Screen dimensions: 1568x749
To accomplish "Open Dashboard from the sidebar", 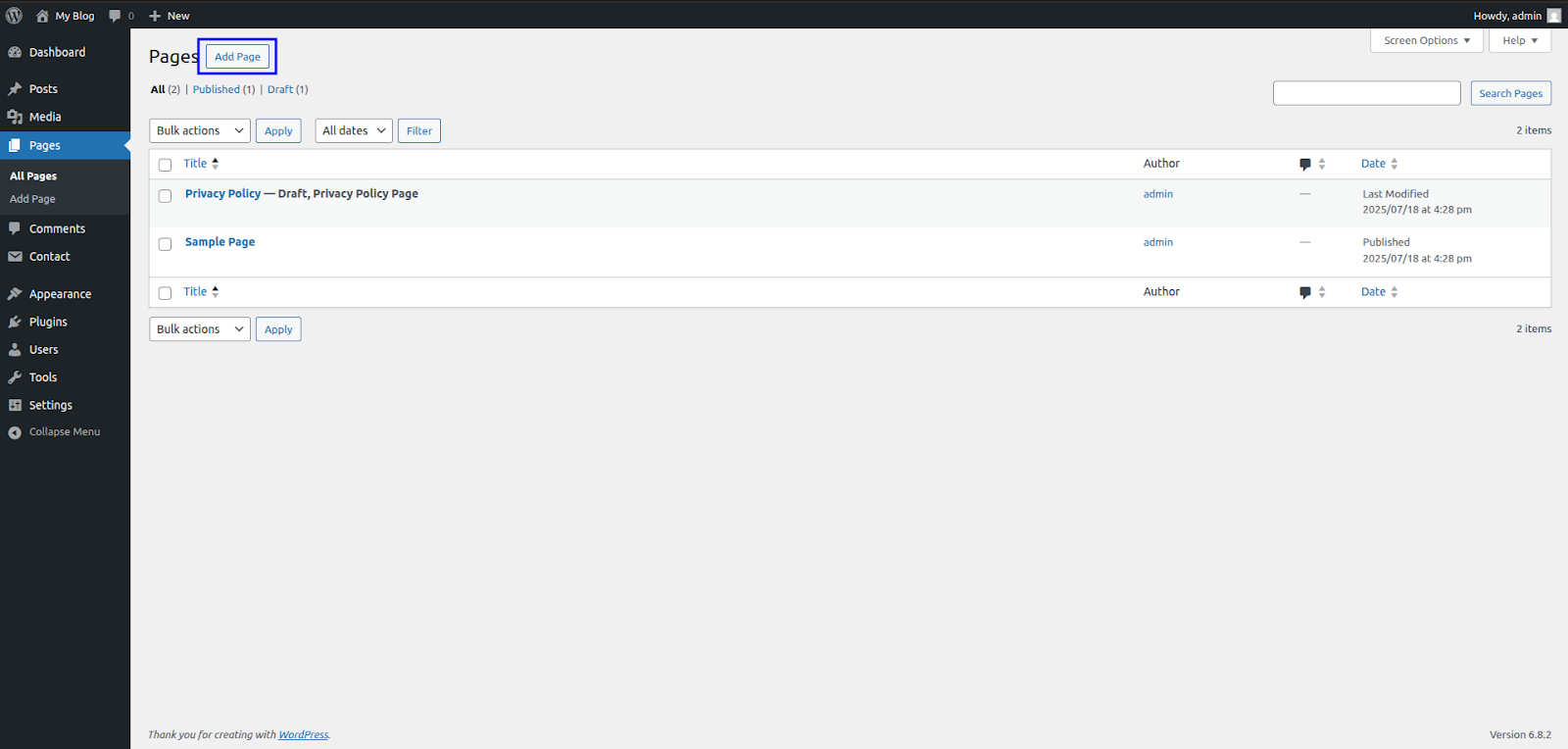I will (x=57, y=52).
